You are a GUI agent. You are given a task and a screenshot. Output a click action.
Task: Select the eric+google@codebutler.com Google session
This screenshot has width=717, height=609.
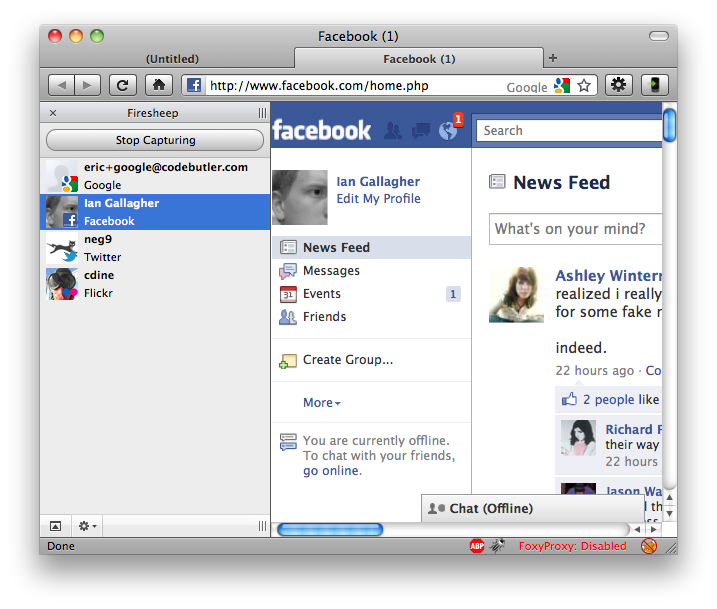pyautogui.click(x=155, y=176)
